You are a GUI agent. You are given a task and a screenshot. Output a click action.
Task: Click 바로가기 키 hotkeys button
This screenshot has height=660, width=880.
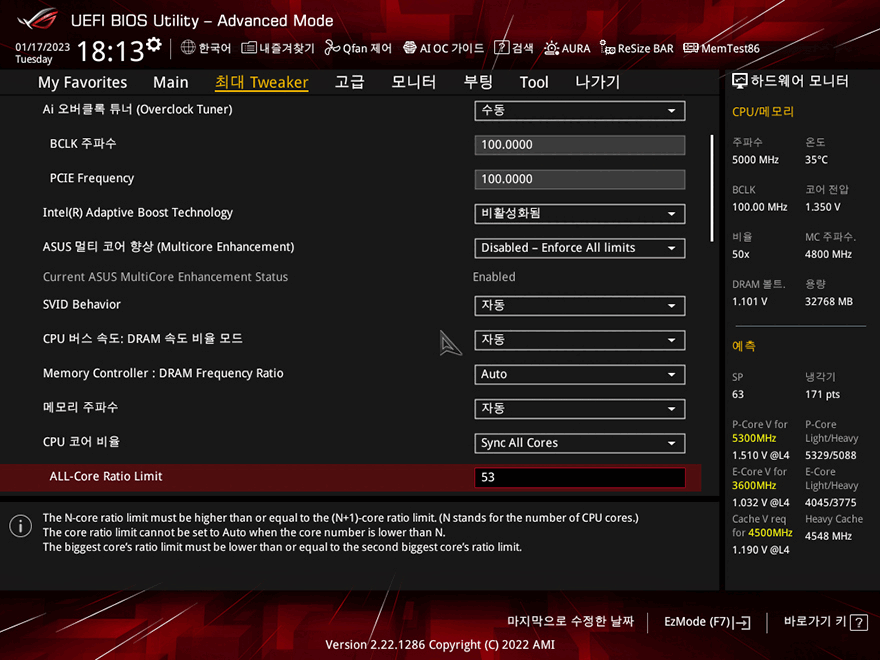pos(826,622)
